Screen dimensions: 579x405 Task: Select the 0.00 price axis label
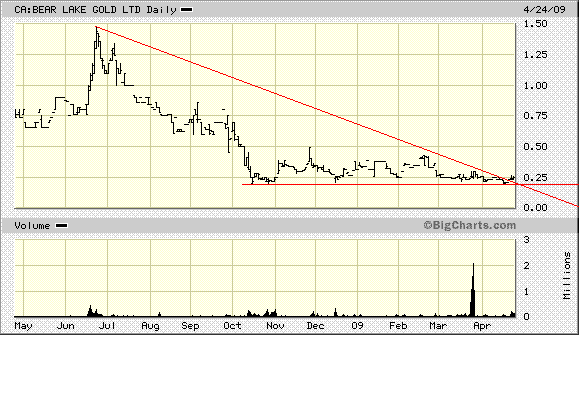tap(535, 207)
